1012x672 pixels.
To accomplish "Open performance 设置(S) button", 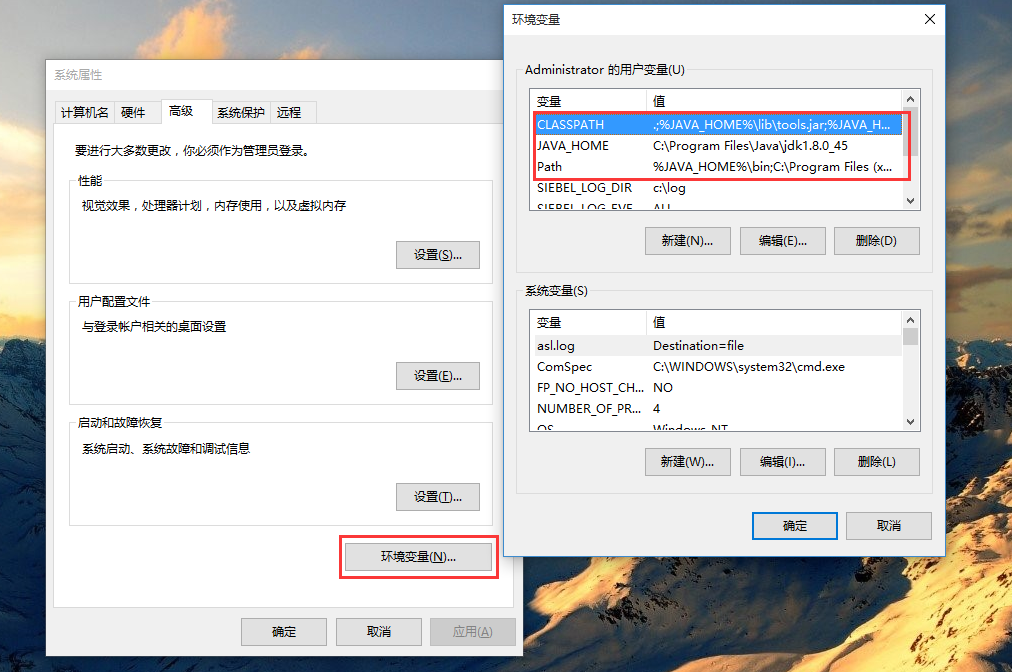I will point(438,255).
